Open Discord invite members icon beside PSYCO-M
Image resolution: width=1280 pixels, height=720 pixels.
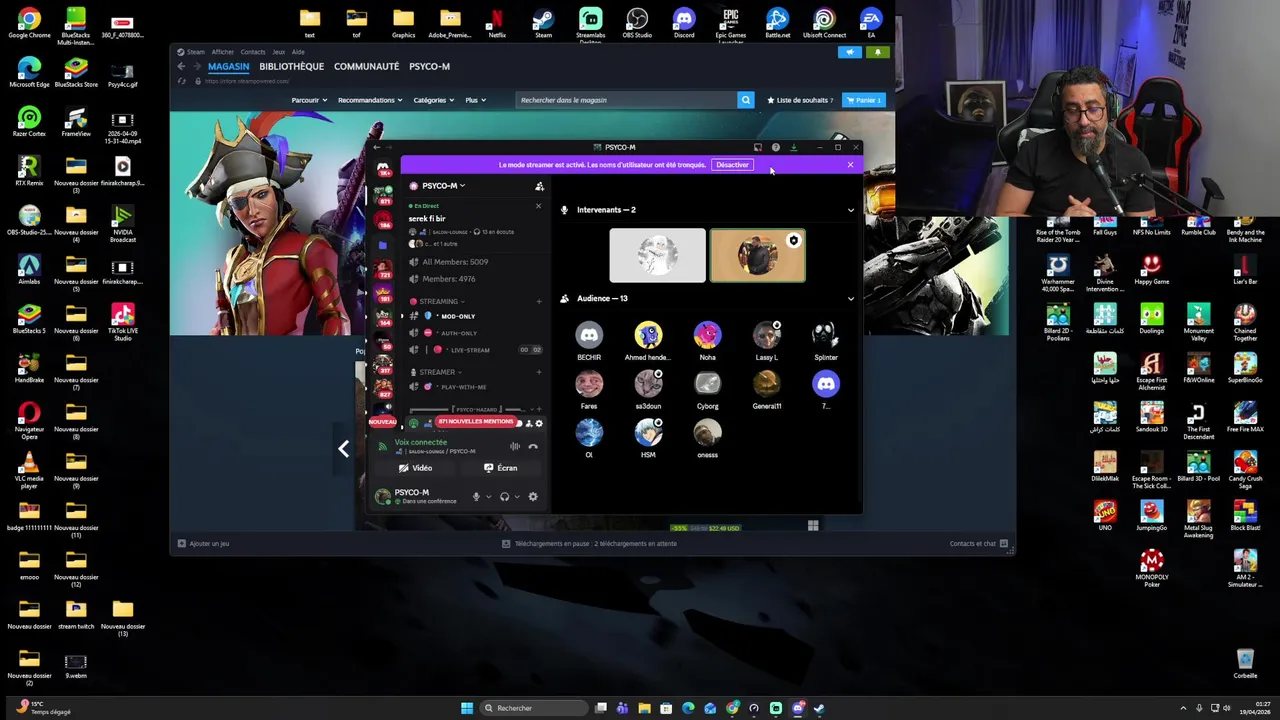[539, 186]
